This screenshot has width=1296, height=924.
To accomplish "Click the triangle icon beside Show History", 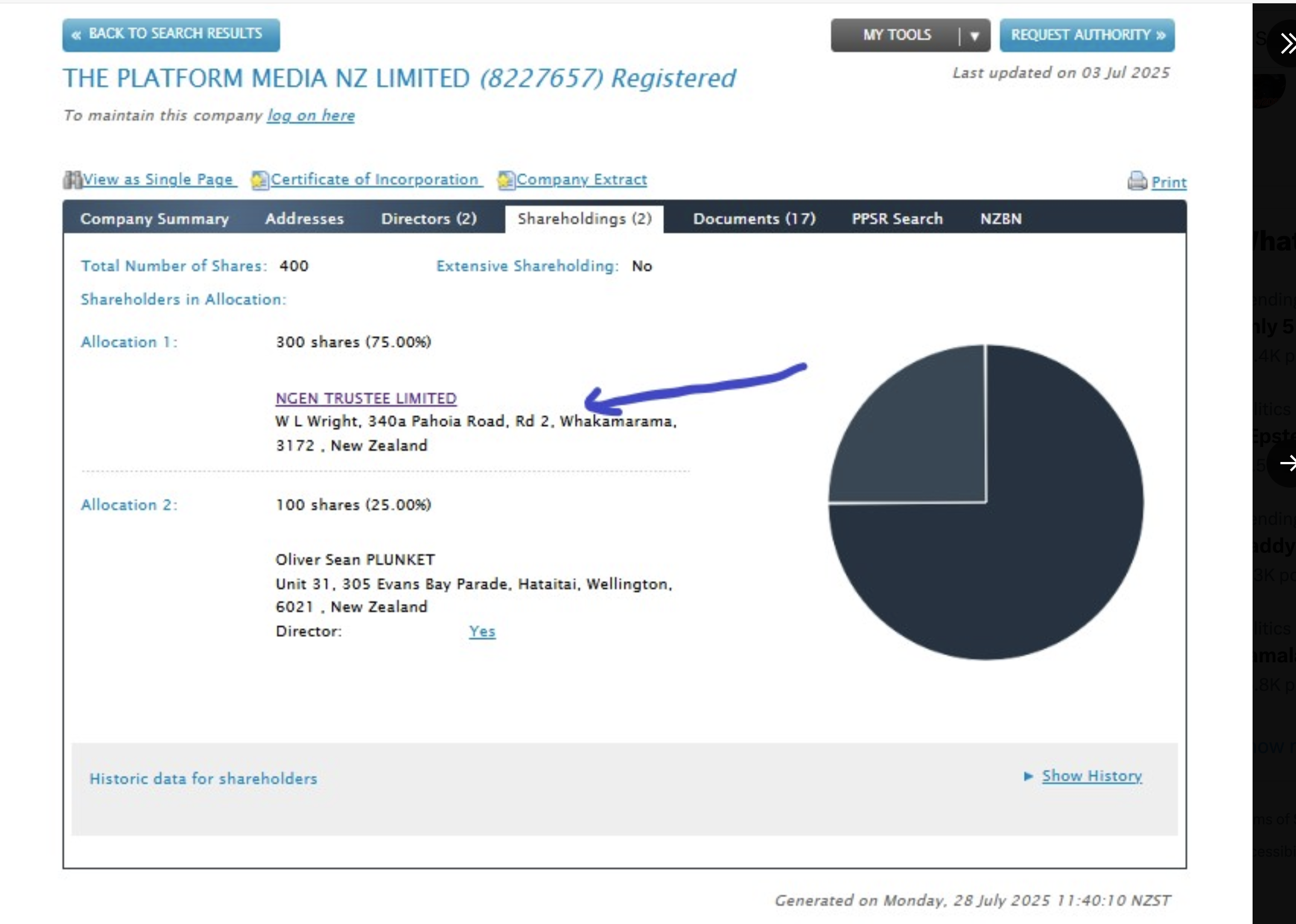I will point(1028,776).
